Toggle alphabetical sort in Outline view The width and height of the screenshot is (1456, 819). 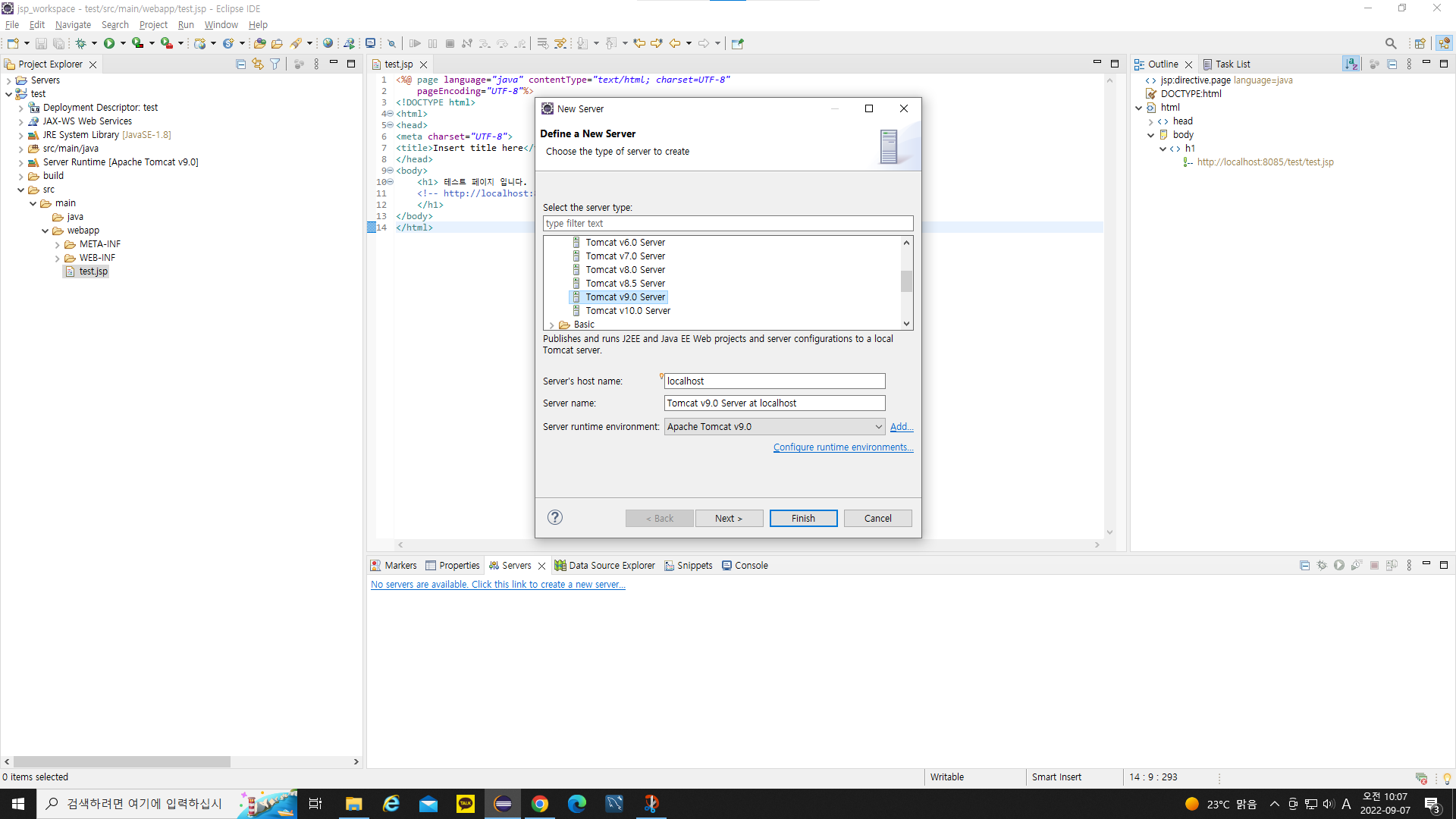[1351, 64]
